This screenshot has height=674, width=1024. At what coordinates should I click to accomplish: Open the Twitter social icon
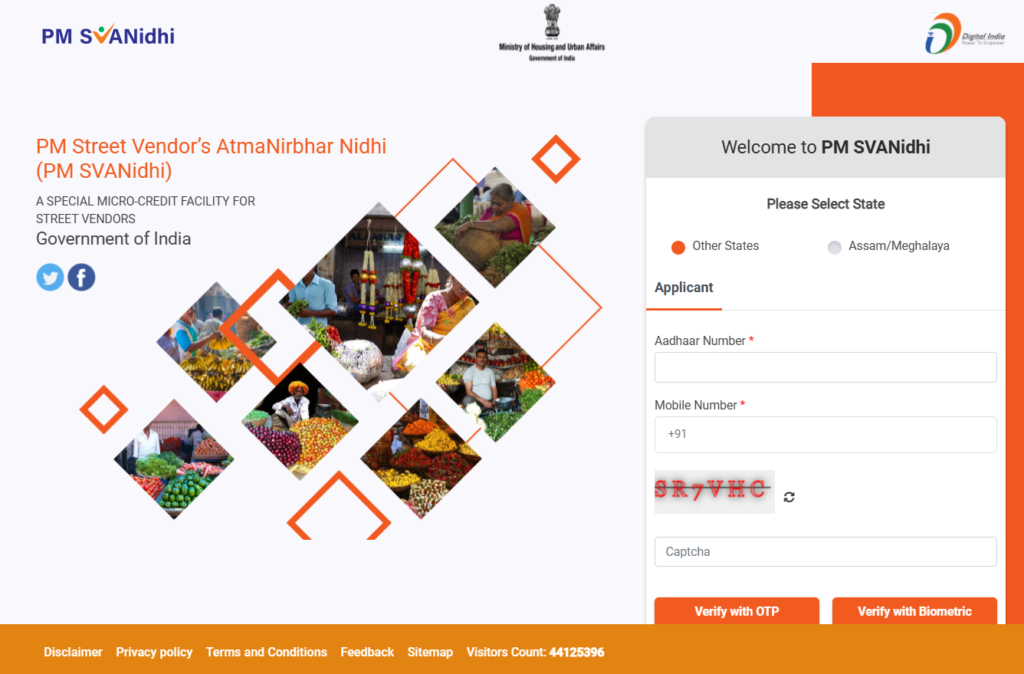click(50, 278)
